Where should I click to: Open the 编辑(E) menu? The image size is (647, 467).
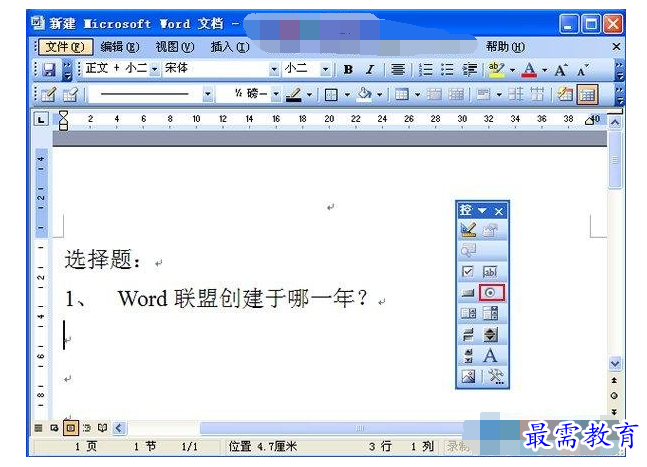(x=120, y=47)
